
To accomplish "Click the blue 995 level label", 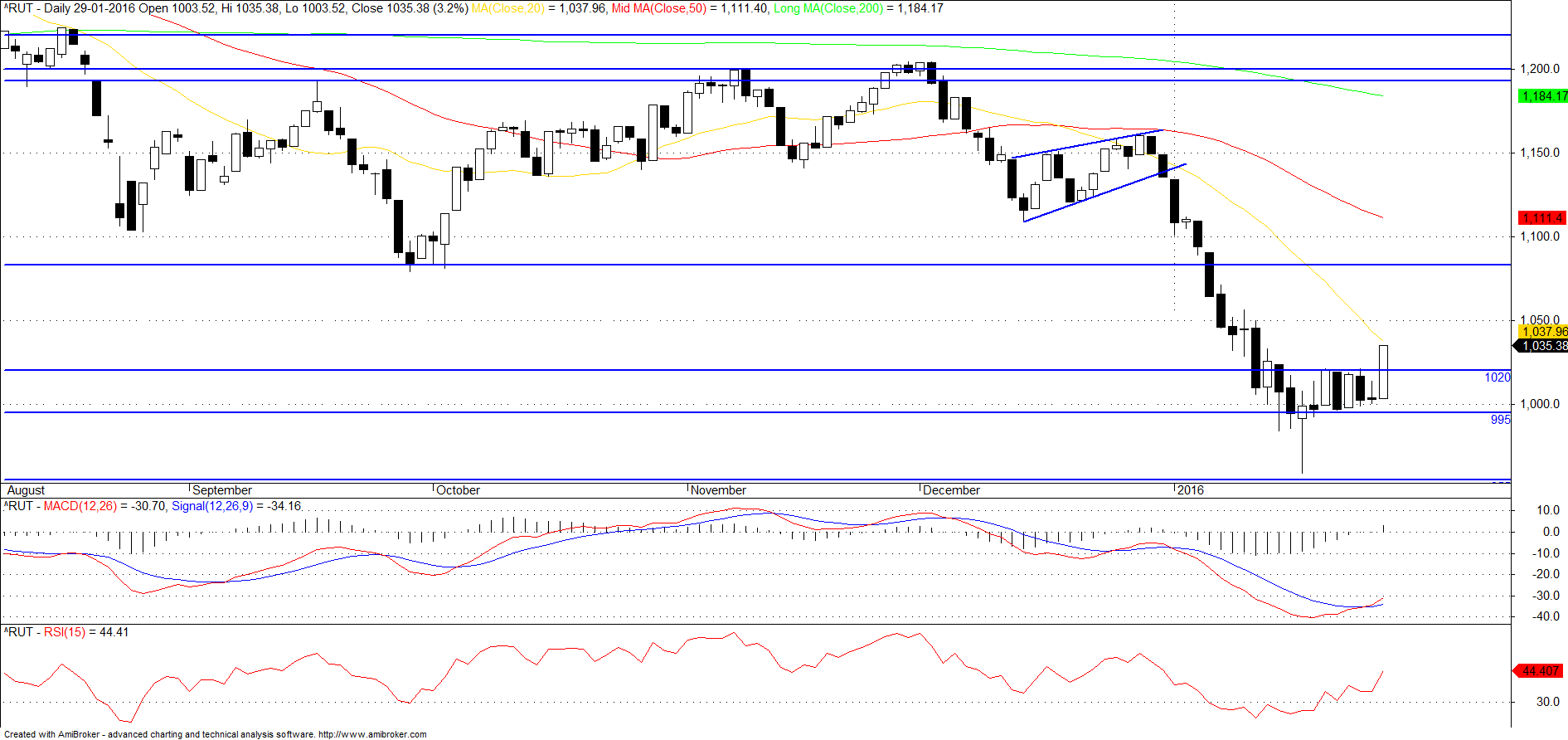I will click(x=1501, y=420).
